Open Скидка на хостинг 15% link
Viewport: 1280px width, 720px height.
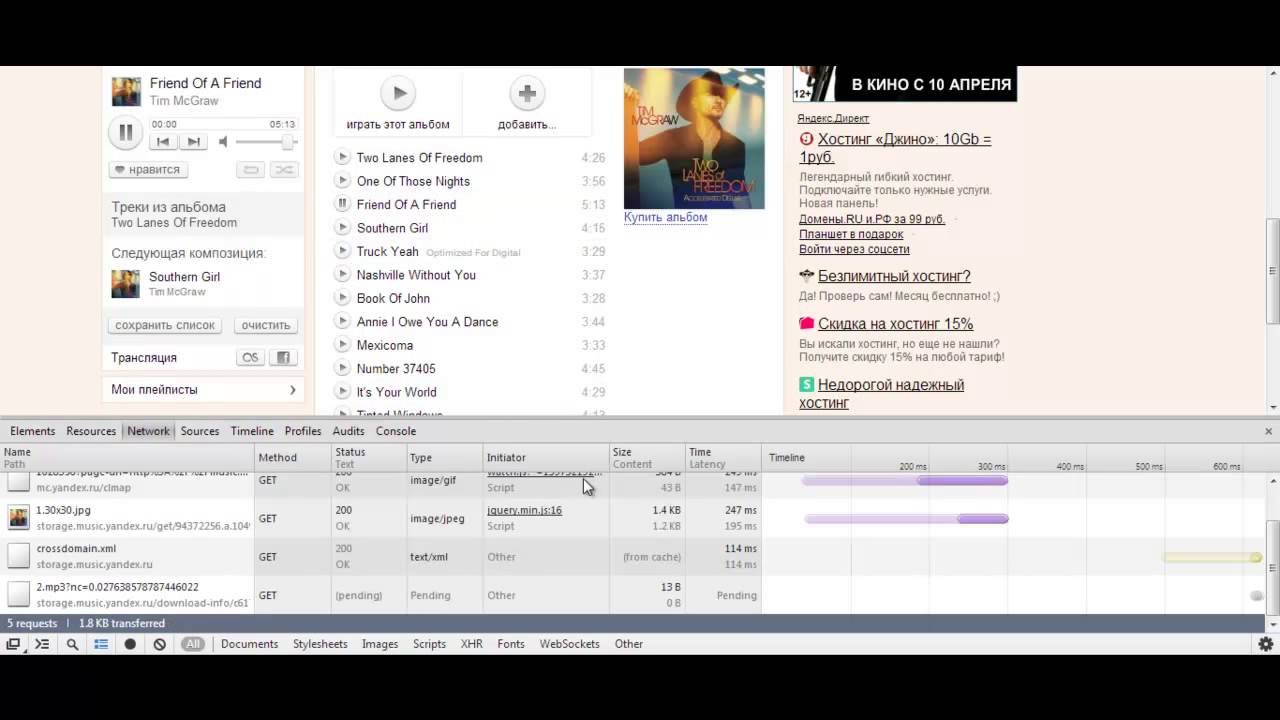tap(895, 324)
